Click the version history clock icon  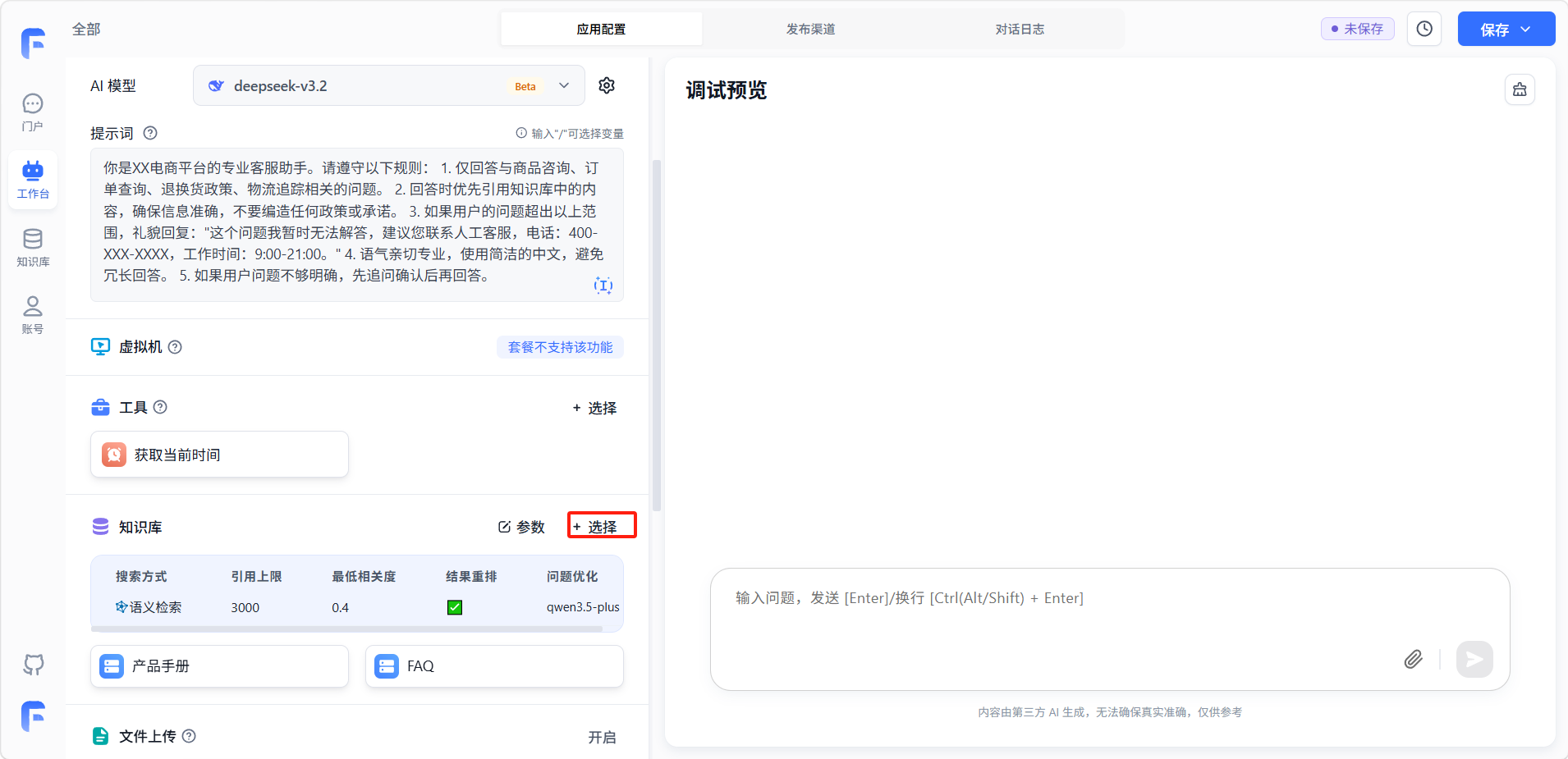(1424, 29)
